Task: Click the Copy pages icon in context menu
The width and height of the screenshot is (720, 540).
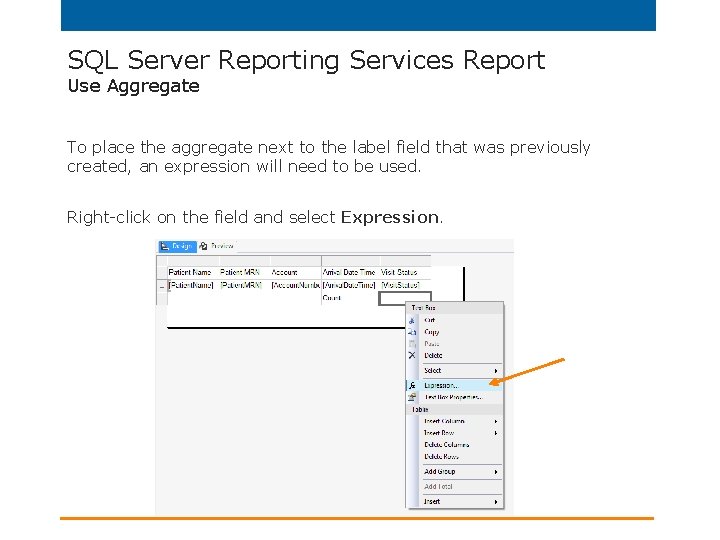Action: click(412, 332)
